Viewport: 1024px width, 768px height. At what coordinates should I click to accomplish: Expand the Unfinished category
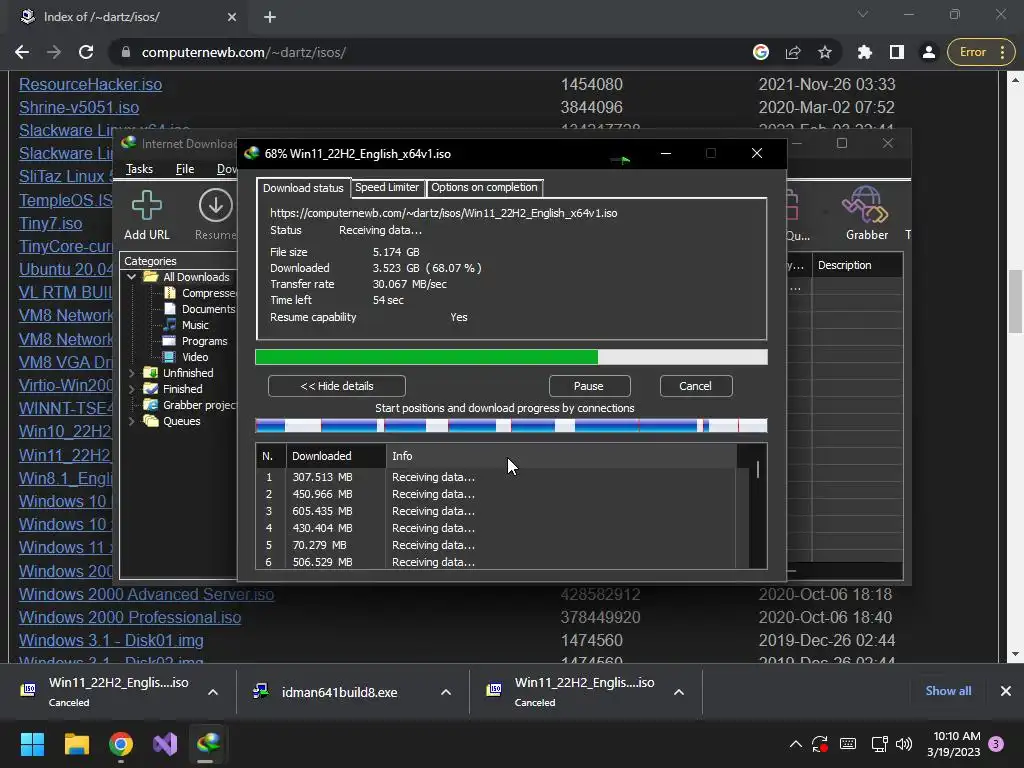[x=131, y=373]
